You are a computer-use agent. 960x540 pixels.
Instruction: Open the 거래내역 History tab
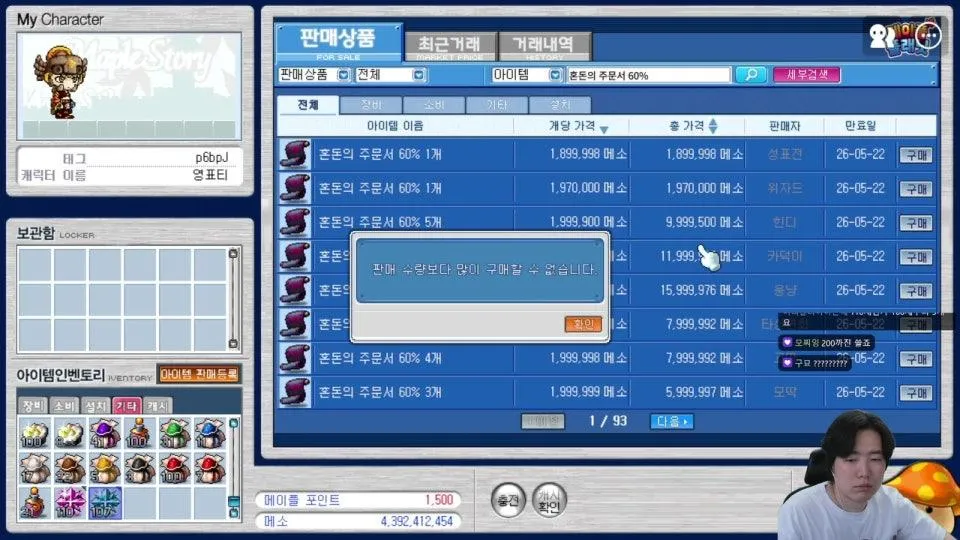[x=544, y=47]
